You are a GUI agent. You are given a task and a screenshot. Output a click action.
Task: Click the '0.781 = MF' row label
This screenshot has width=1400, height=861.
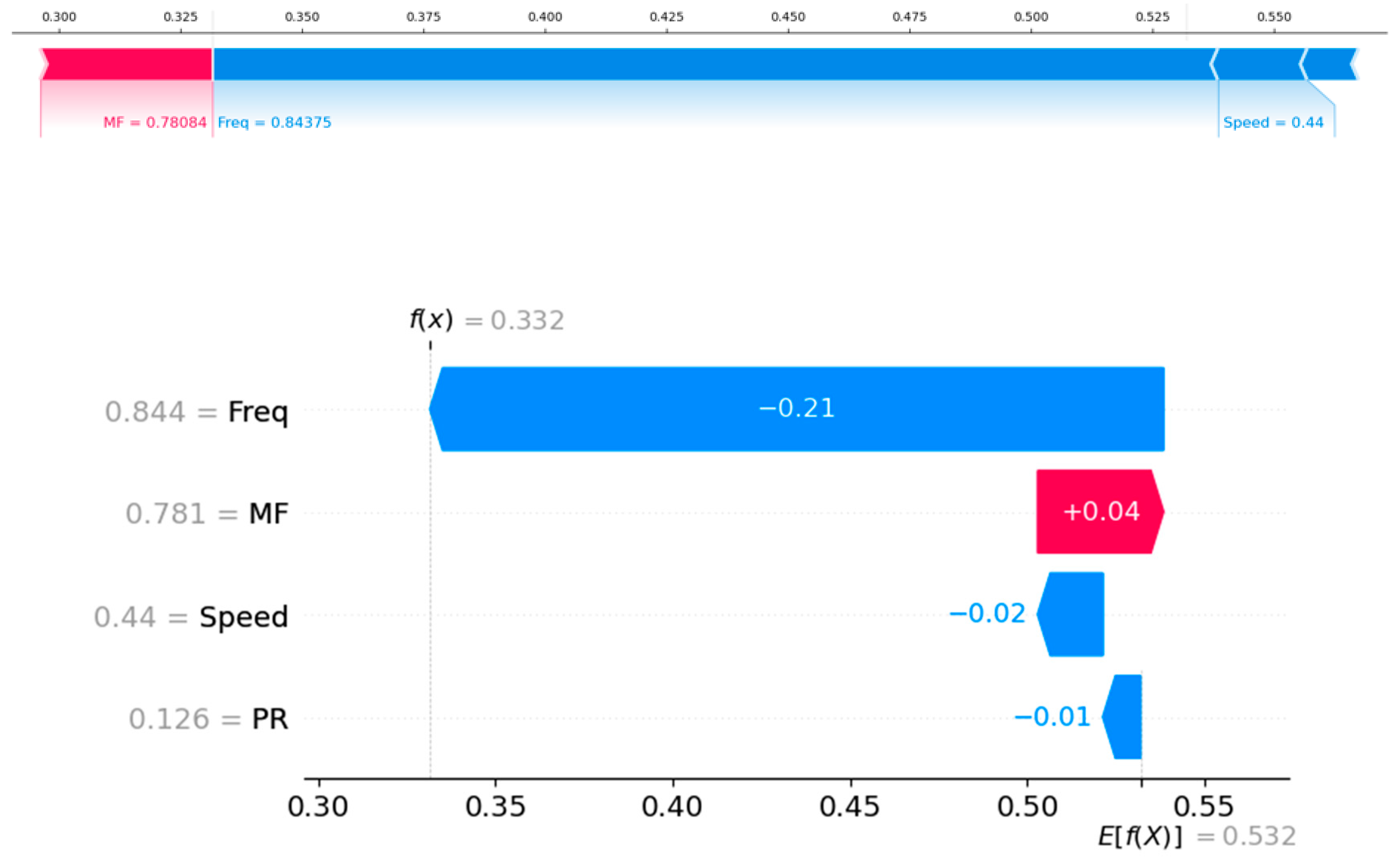pyautogui.click(x=207, y=513)
